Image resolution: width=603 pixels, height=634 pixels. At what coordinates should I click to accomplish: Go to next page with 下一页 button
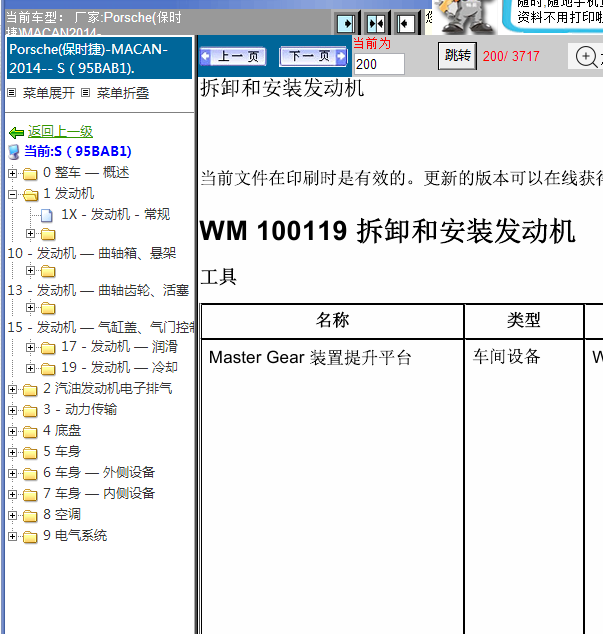(313, 56)
